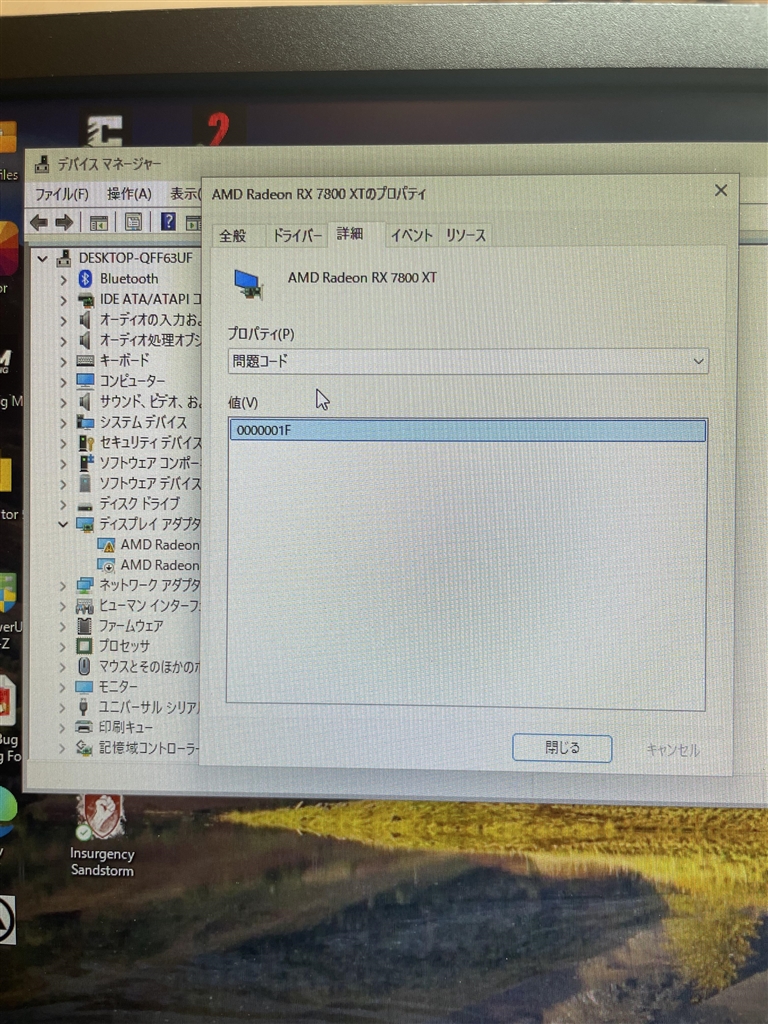768x1024 pixels.
Task: Select the Bluetooth device category icon
Action: tap(85, 279)
